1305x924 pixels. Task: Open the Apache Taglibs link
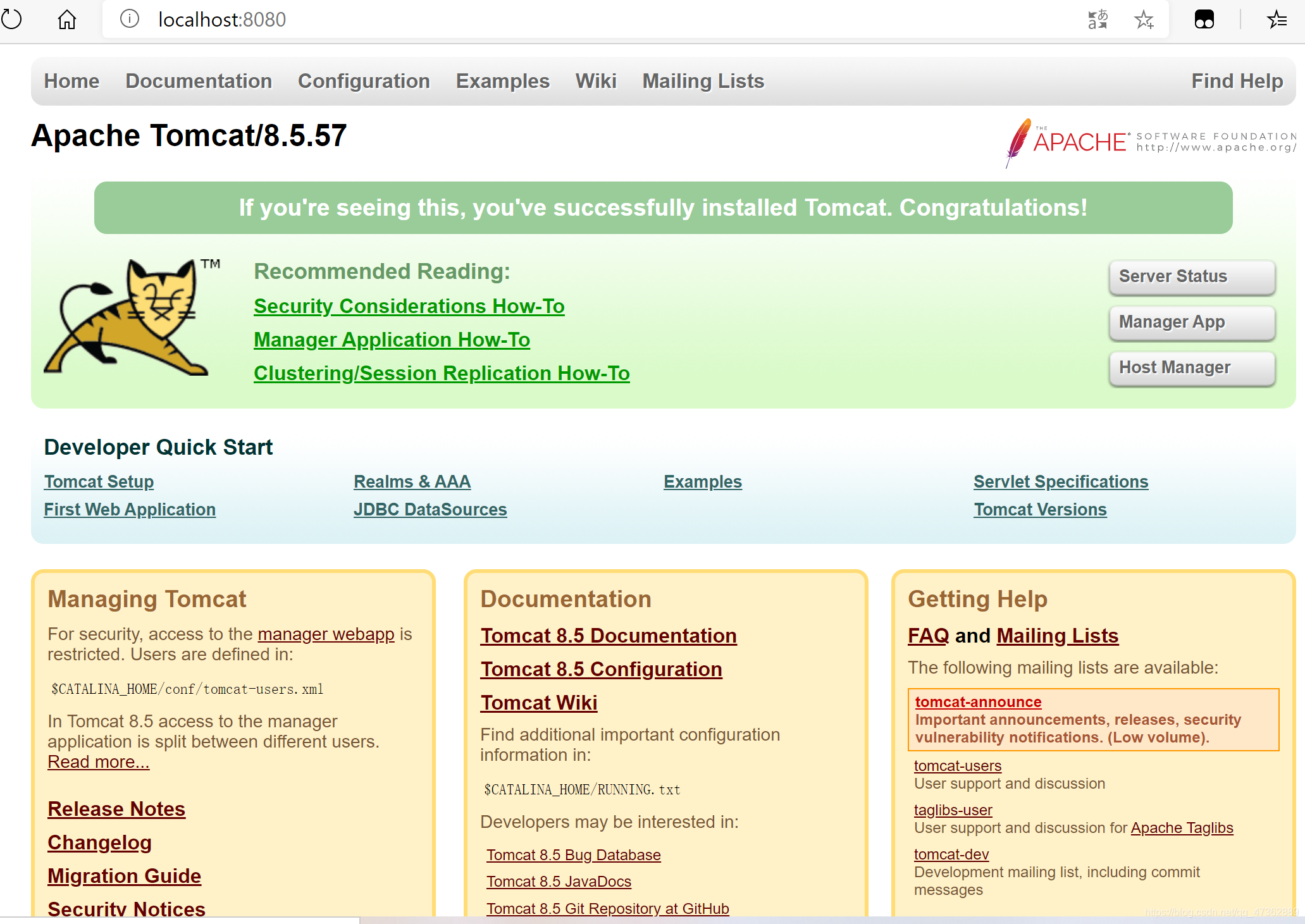tap(1182, 827)
